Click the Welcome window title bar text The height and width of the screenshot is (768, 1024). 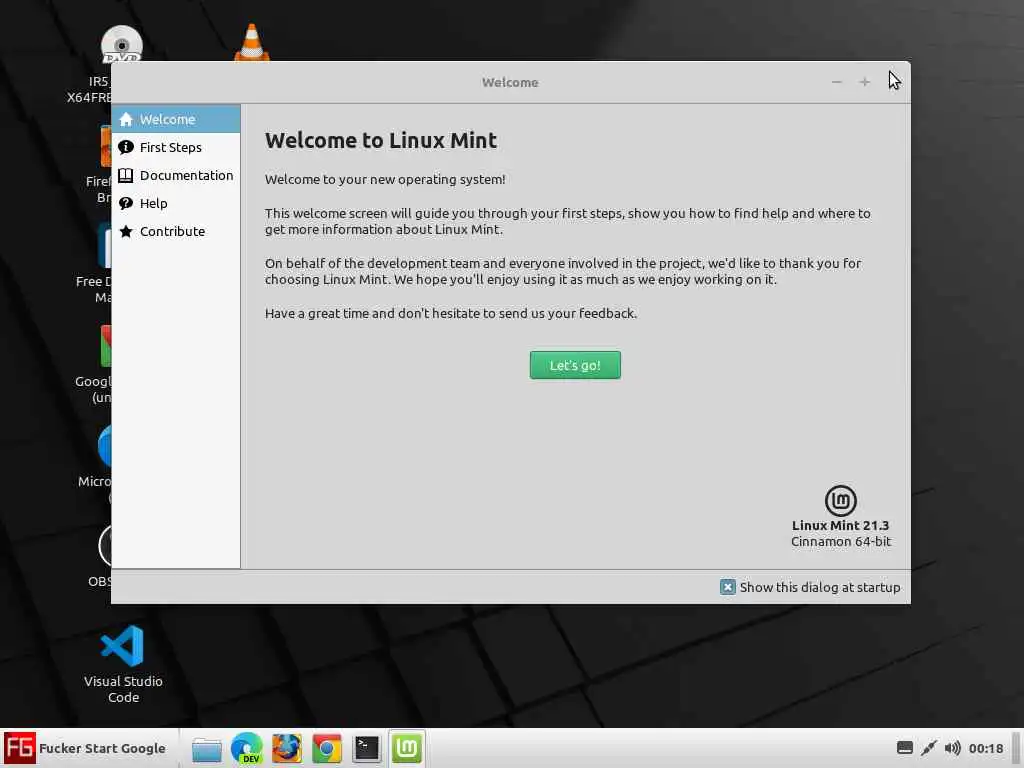tap(510, 82)
